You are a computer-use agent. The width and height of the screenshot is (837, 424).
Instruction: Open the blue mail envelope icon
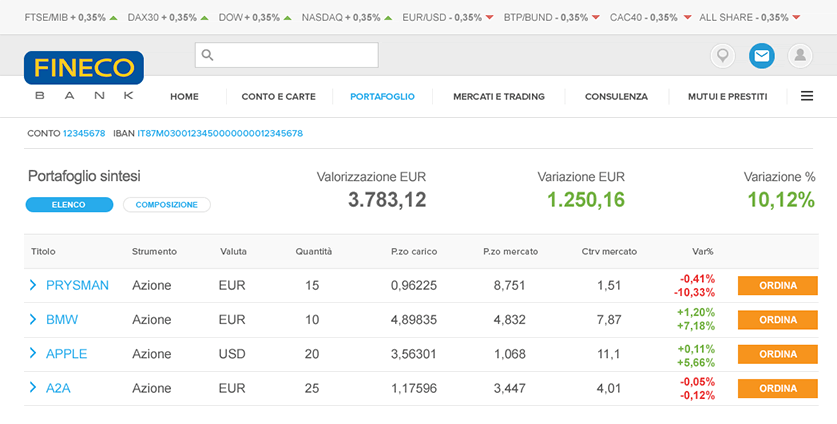coord(762,56)
